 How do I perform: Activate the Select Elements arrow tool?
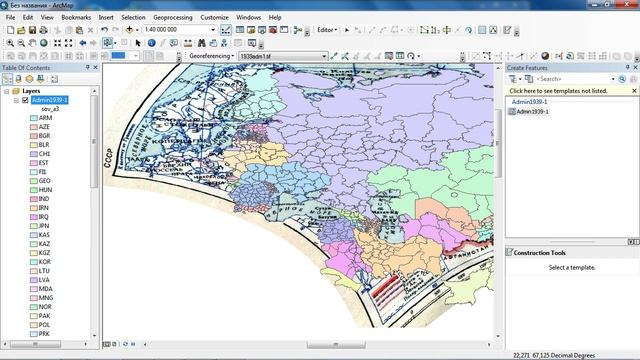pyautogui.click(x=138, y=43)
